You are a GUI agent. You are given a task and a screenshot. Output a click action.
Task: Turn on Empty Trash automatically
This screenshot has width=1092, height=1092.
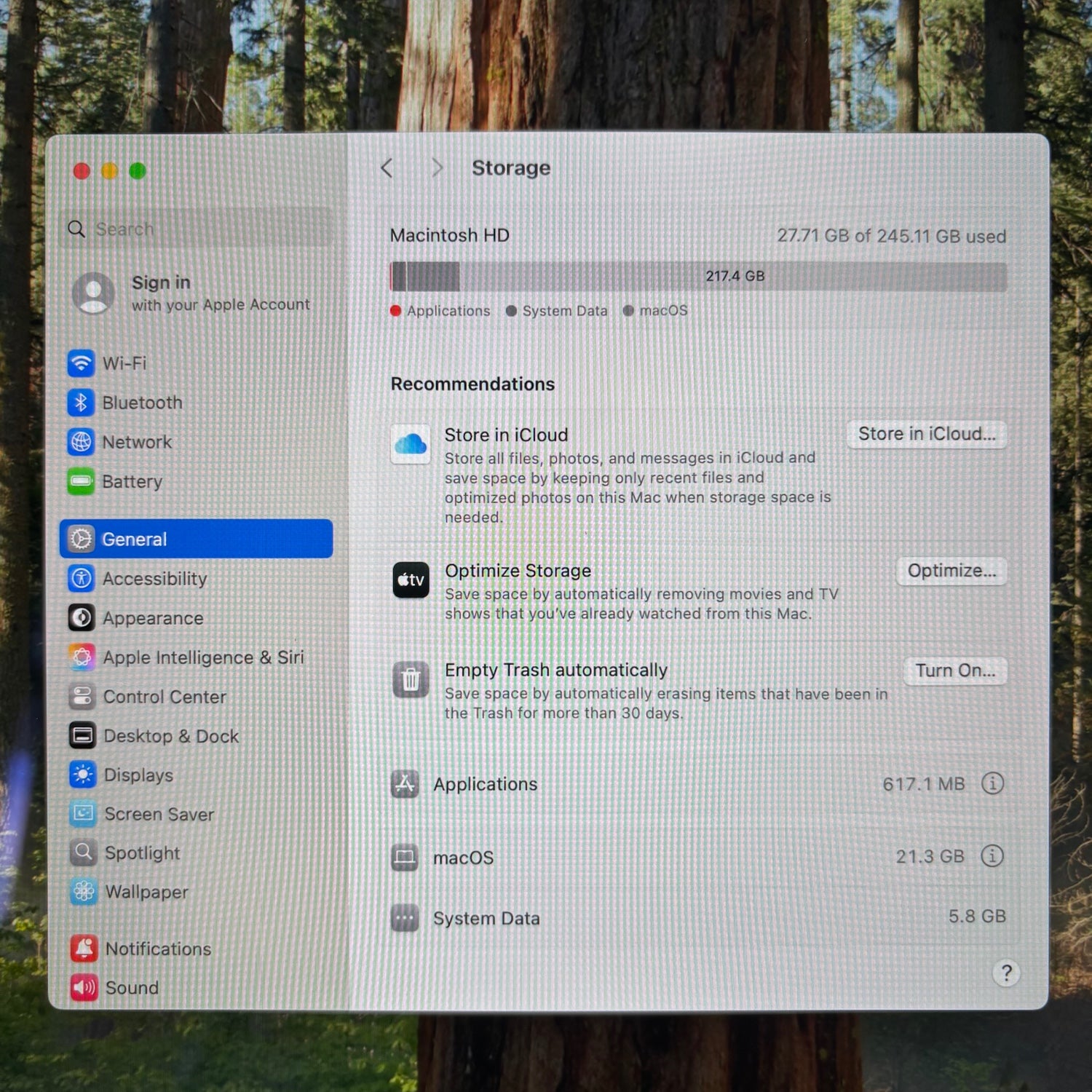(x=954, y=670)
